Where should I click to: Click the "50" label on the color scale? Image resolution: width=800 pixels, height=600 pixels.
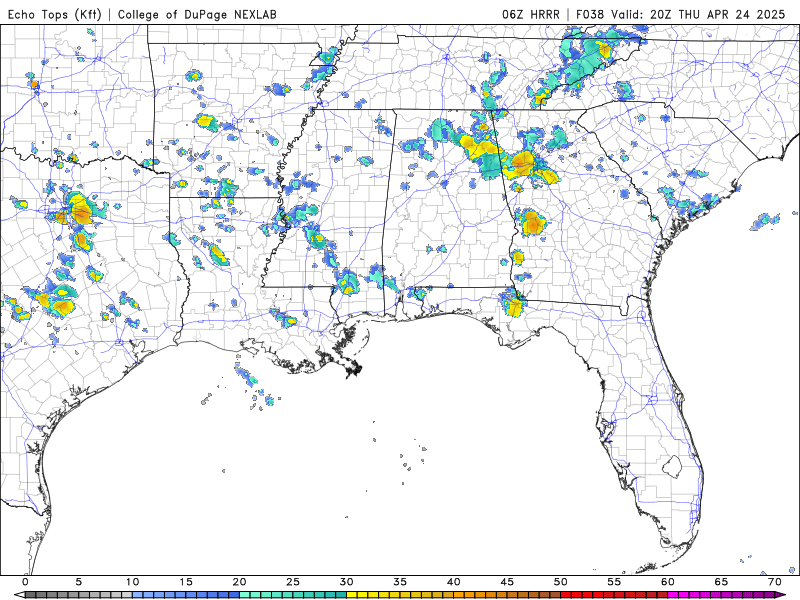[561, 582]
